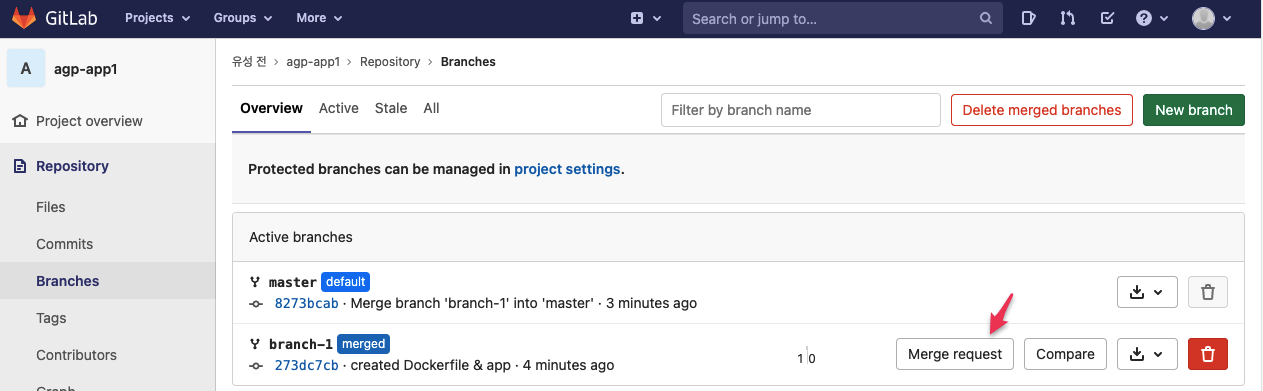This screenshot has width=1263, height=391.
Task: Focus the Filter by branch name field
Action: (x=801, y=110)
